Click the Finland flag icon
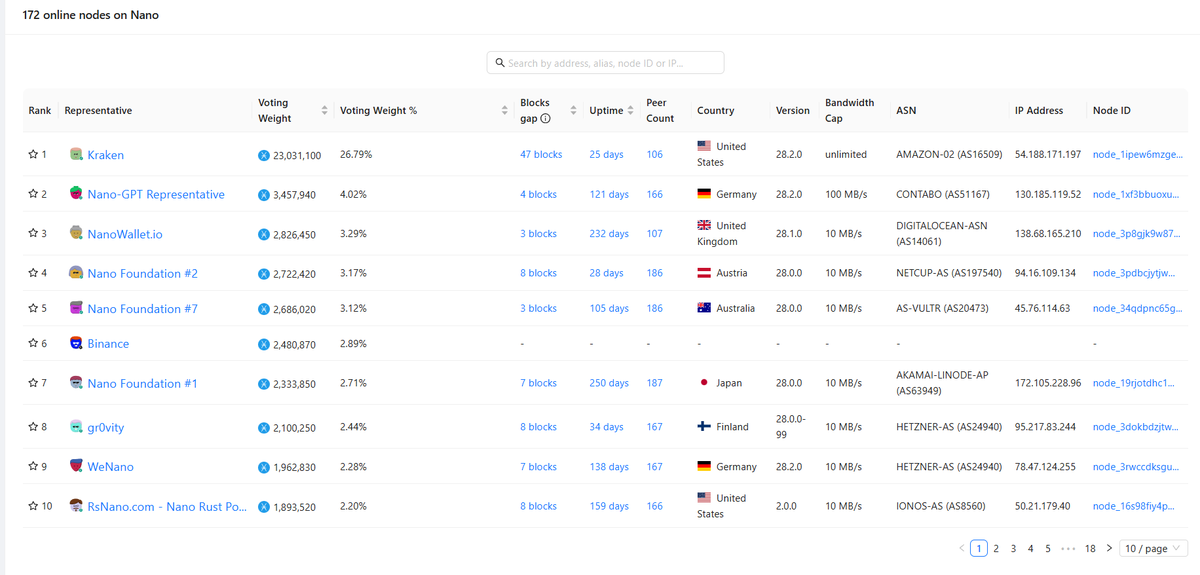The width and height of the screenshot is (1200, 575). click(704, 427)
